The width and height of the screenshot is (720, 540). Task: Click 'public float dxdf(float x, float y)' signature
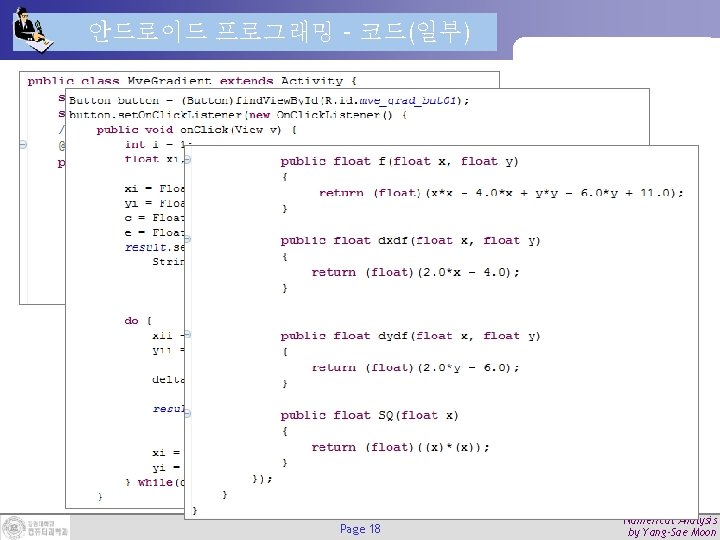[410, 241]
